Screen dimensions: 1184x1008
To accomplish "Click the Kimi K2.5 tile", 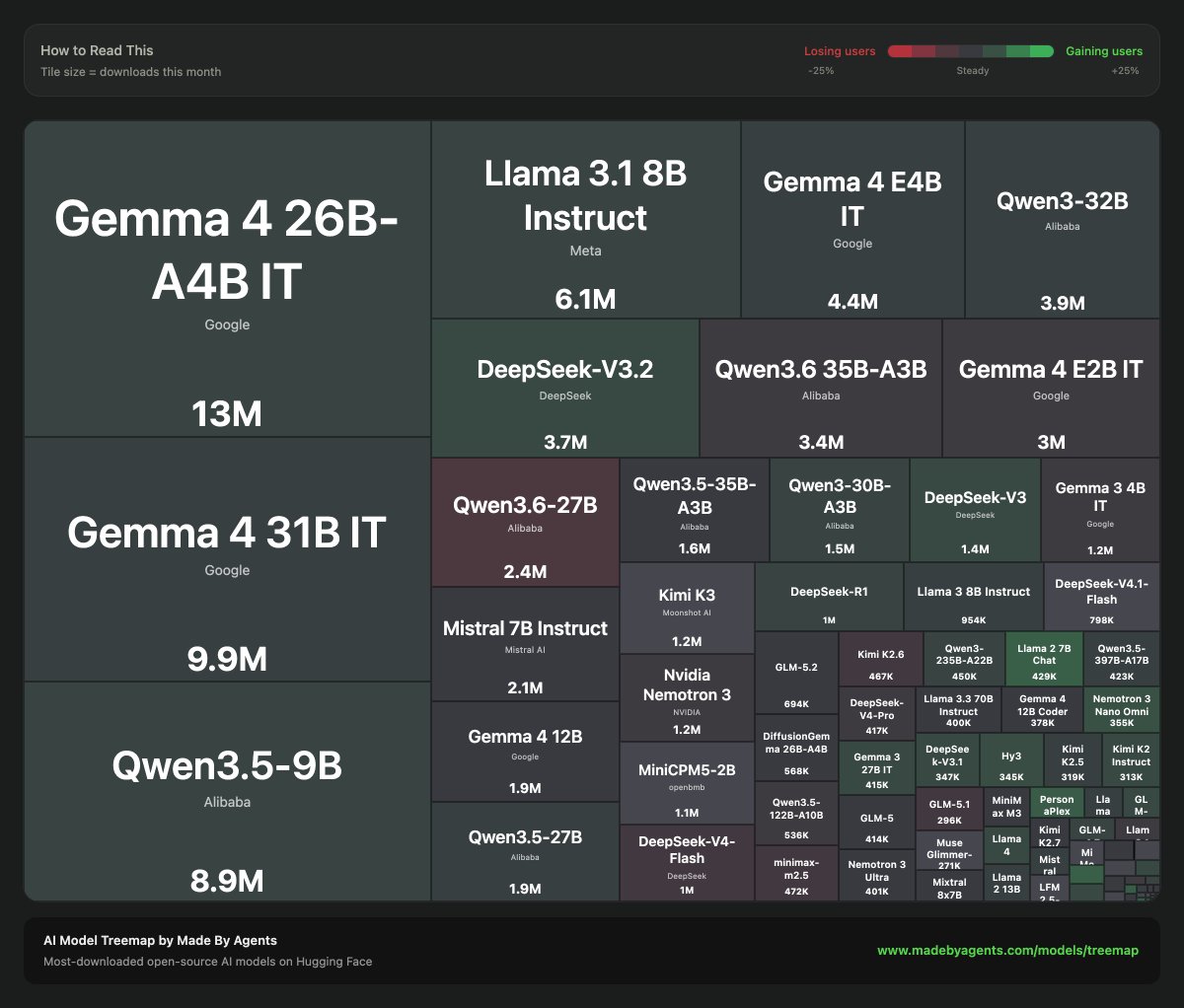I will click(1073, 759).
